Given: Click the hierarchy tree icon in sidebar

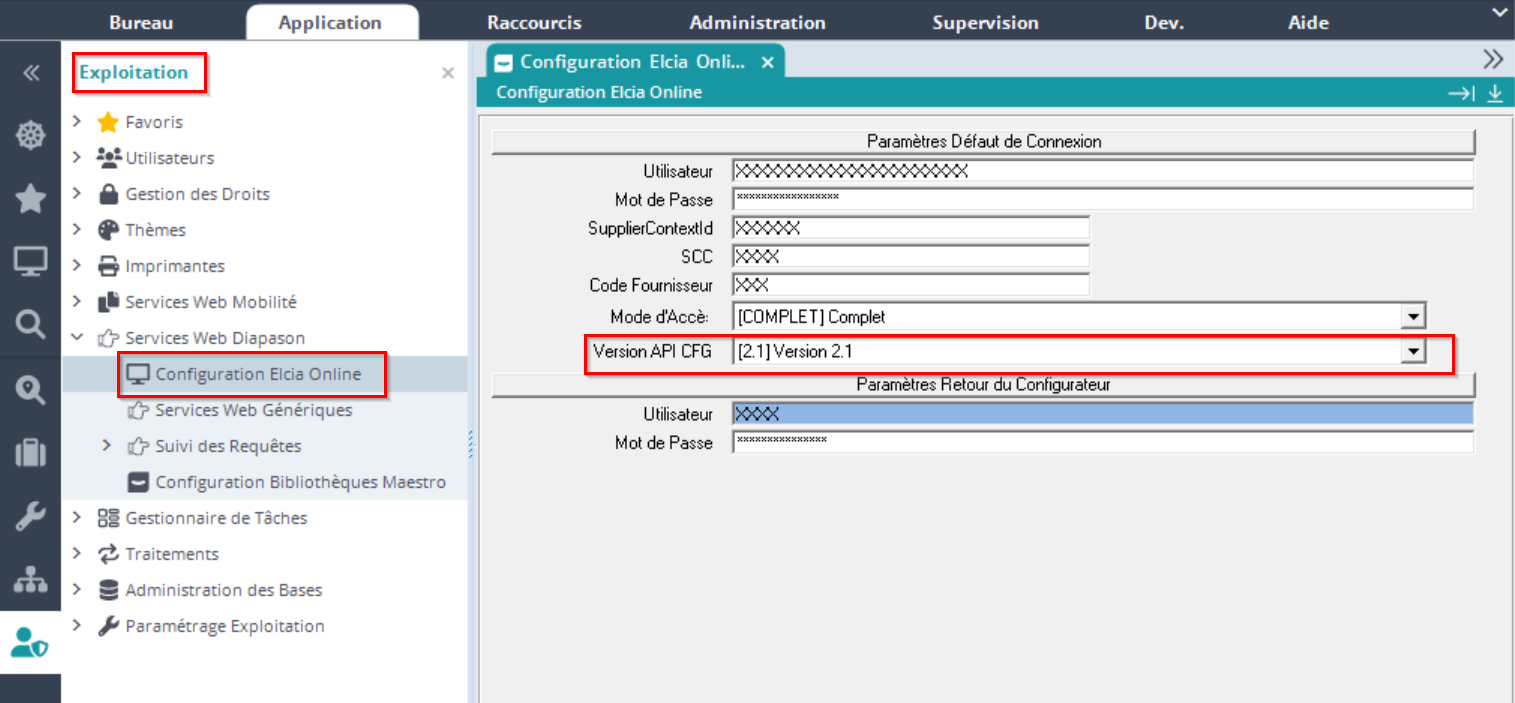Looking at the screenshot, I should coord(30,580).
